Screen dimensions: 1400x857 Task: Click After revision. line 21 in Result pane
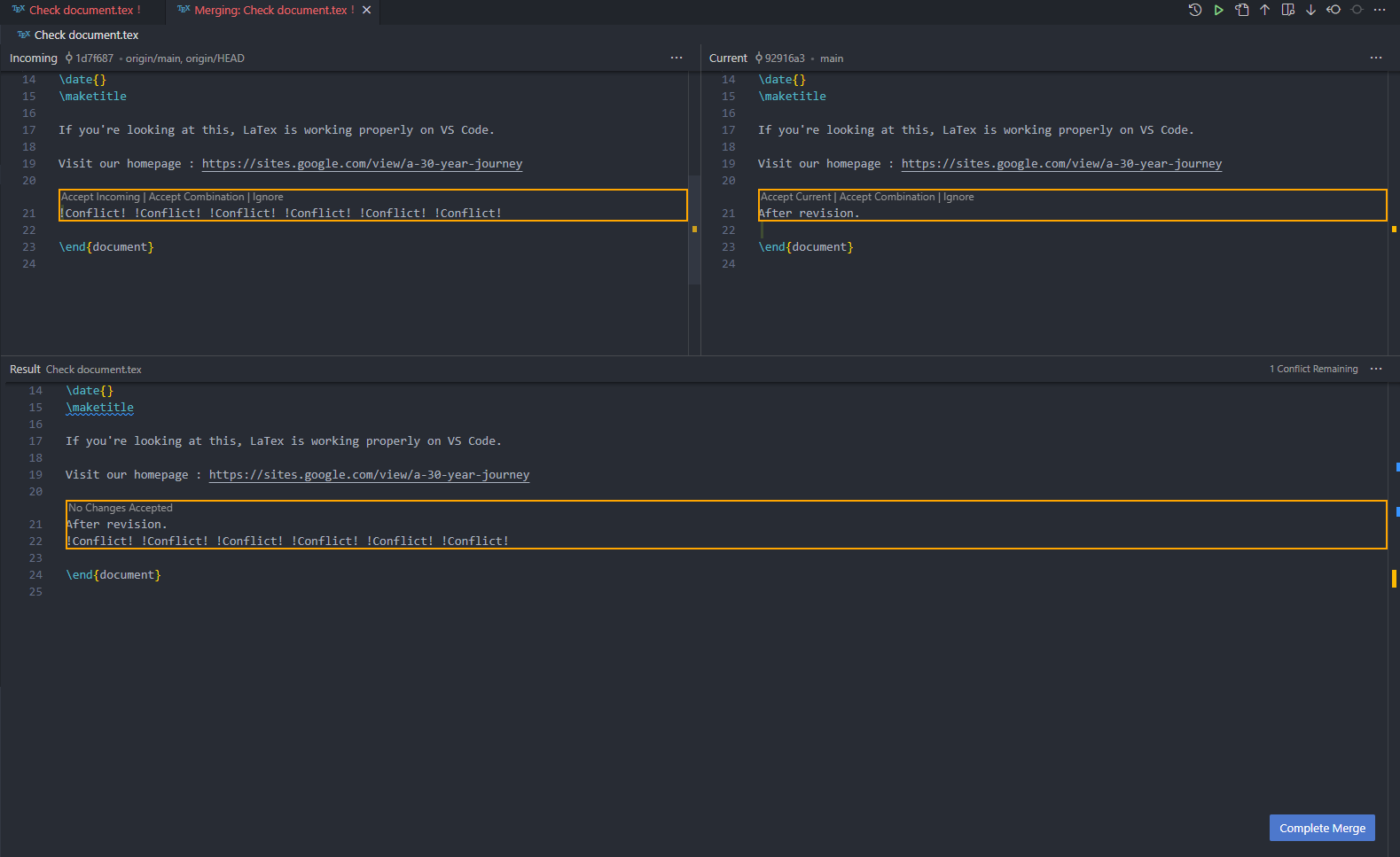click(x=116, y=525)
